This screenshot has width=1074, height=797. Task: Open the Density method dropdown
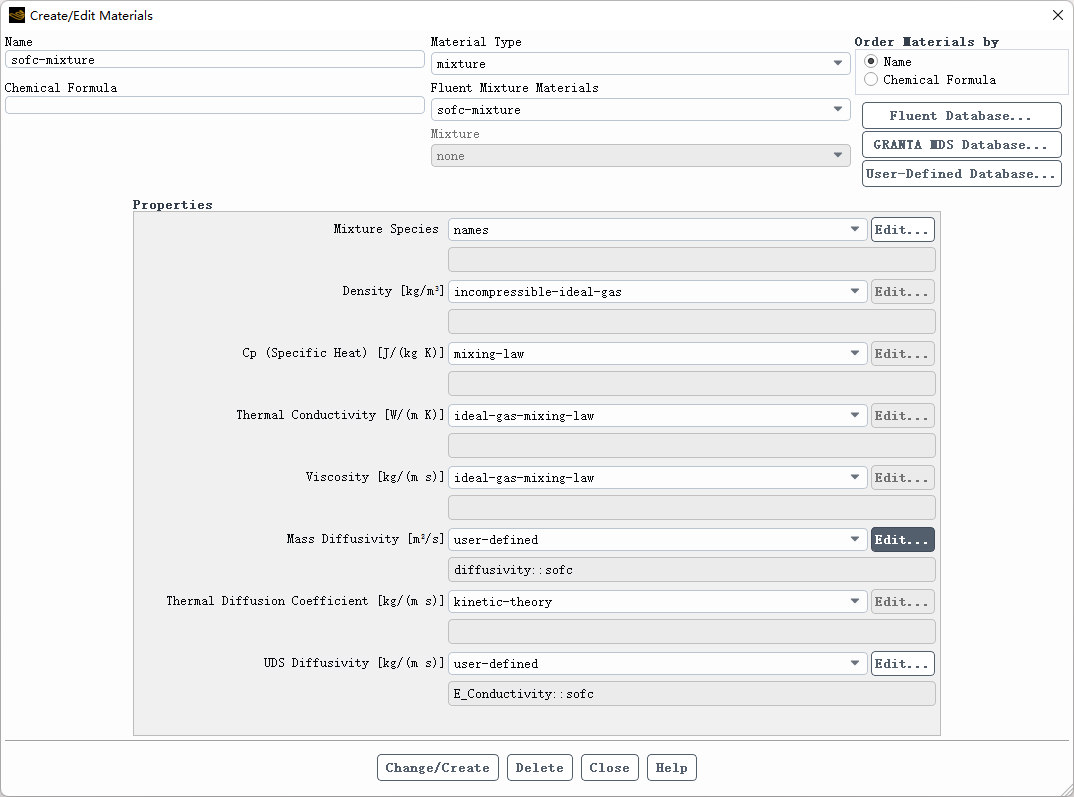656,292
